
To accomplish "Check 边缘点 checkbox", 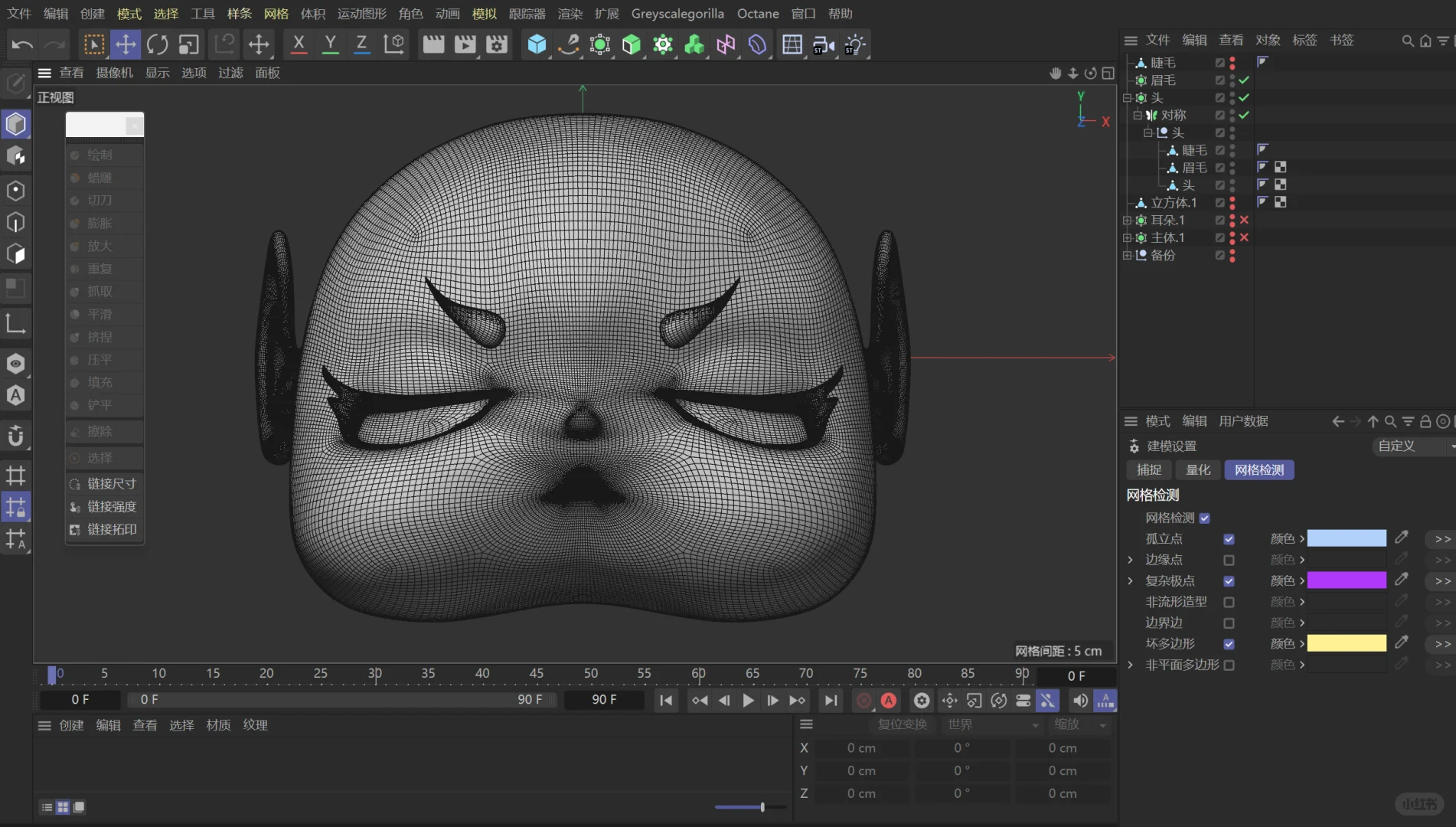I will (1229, 561).
